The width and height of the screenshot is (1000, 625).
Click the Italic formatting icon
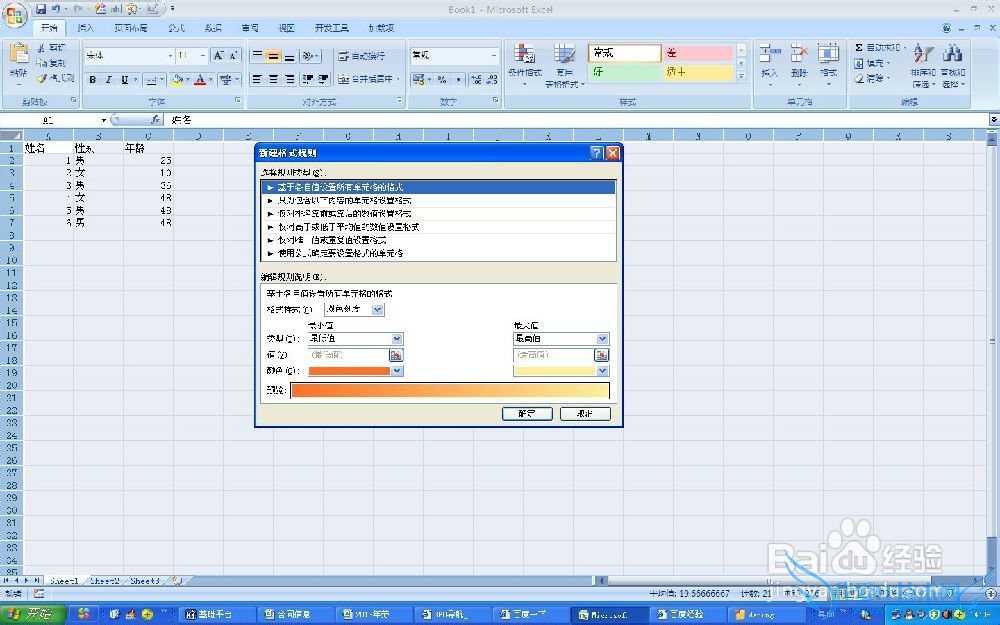pyautogui.click(x=109, y=80)
